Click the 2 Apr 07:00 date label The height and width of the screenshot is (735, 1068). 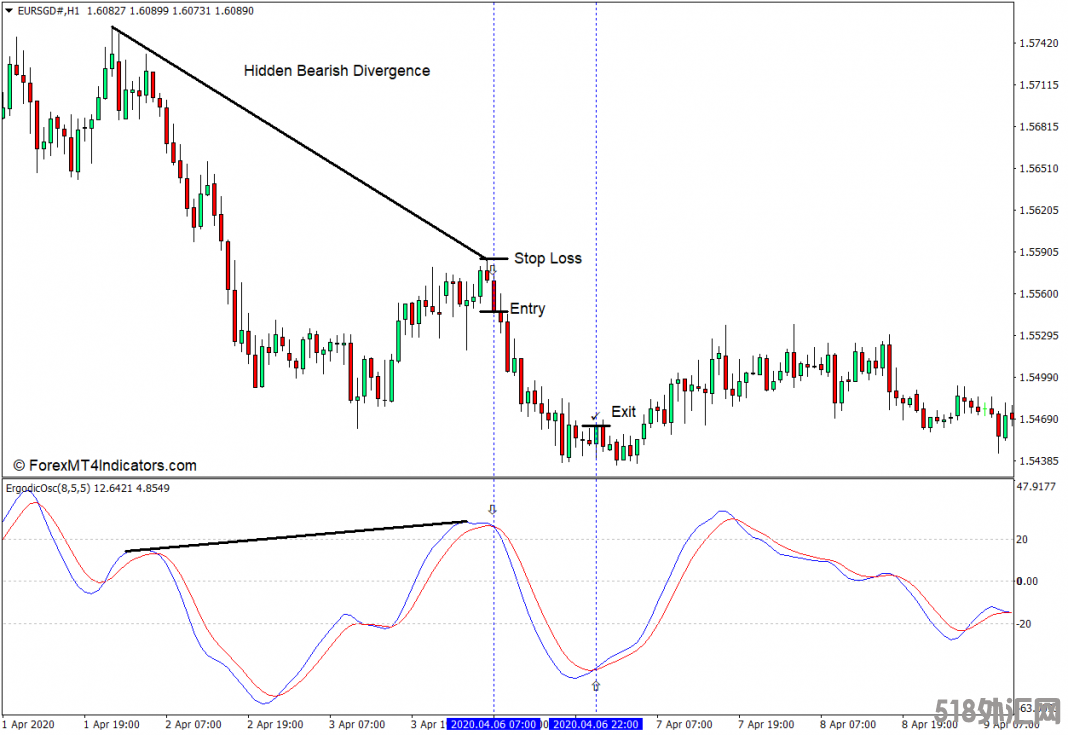tap(192, 724)
